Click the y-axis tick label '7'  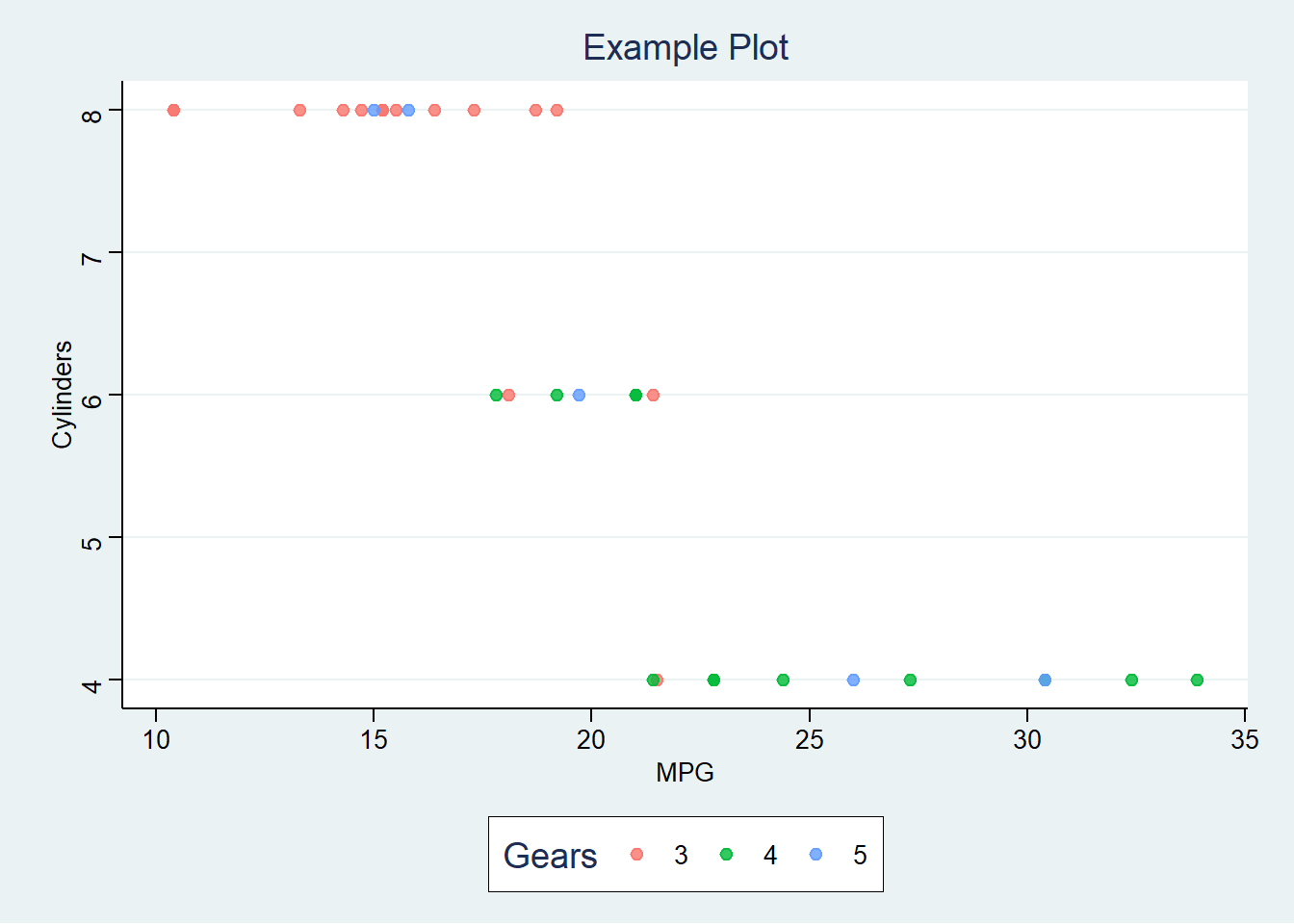click(91, 258)
